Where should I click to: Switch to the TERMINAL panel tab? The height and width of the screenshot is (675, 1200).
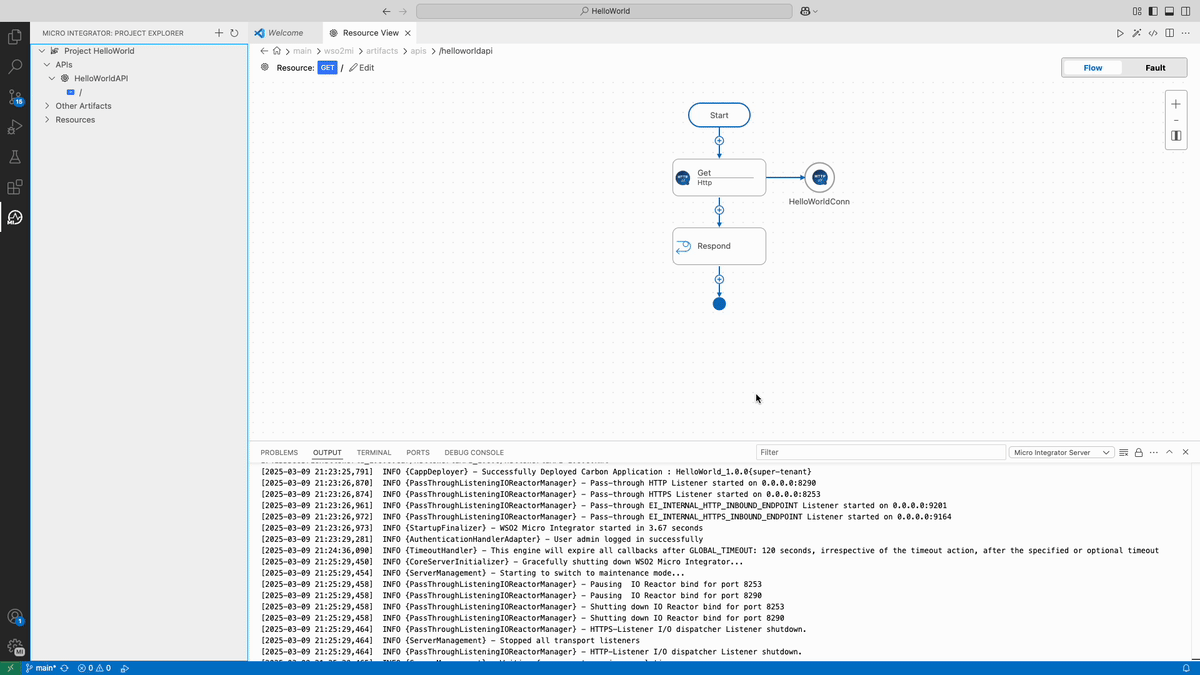point(374,453)
